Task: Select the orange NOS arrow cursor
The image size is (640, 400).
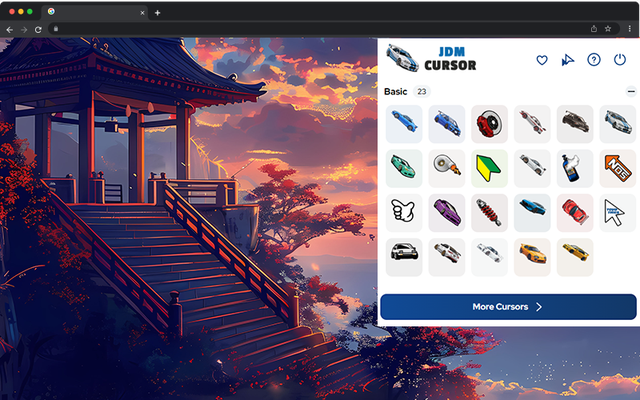Action: click(618, 169)
